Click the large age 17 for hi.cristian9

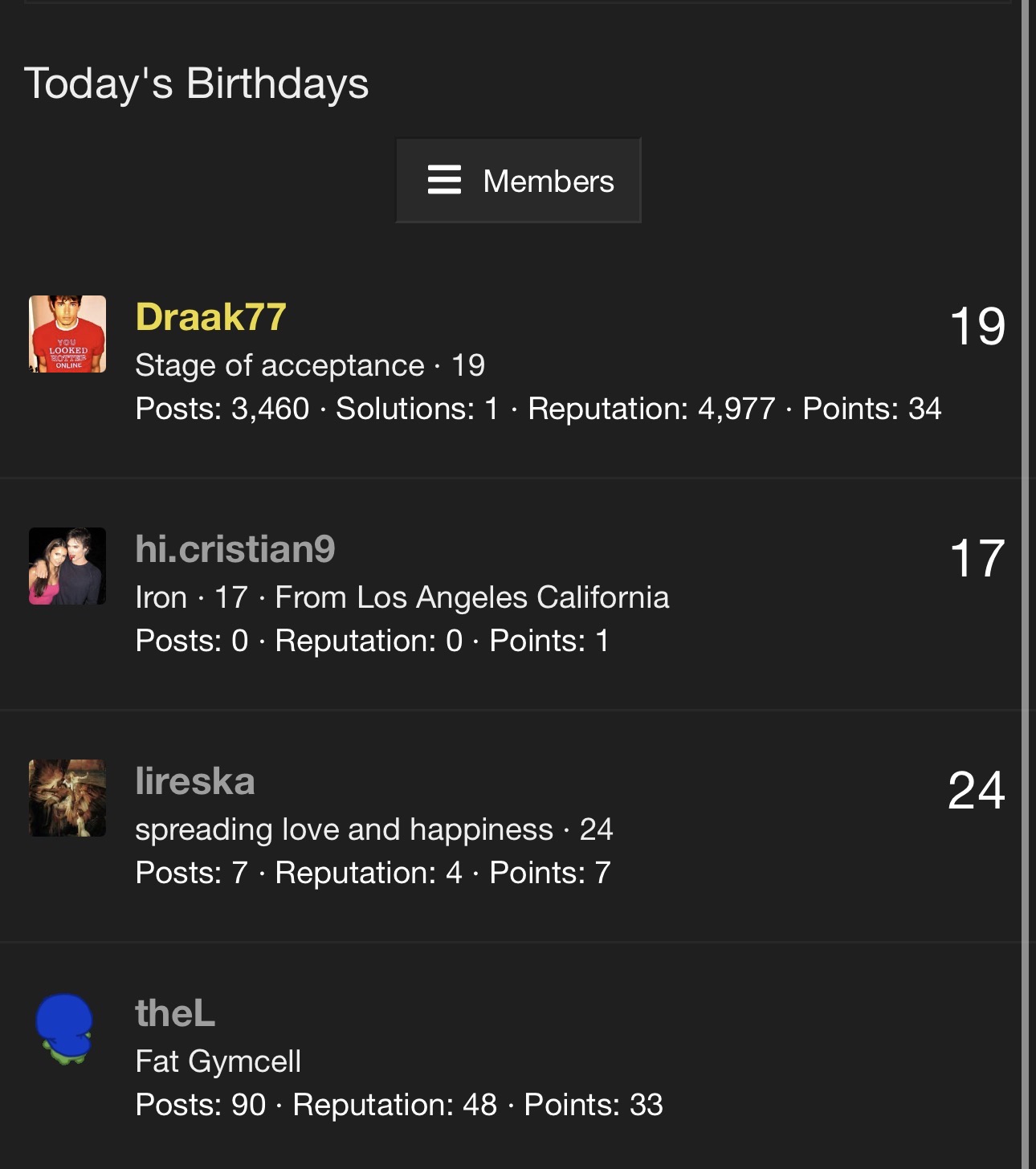pos(977,558)
